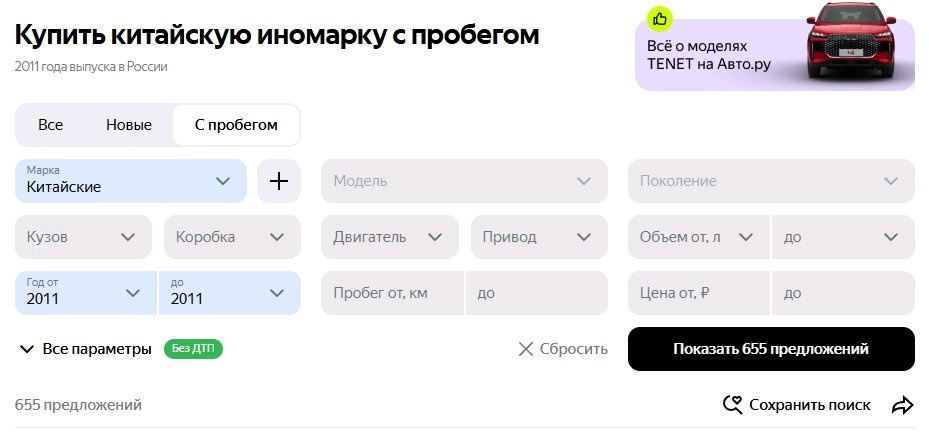Click Показать 655 предложений button

[x=771, y=349]
